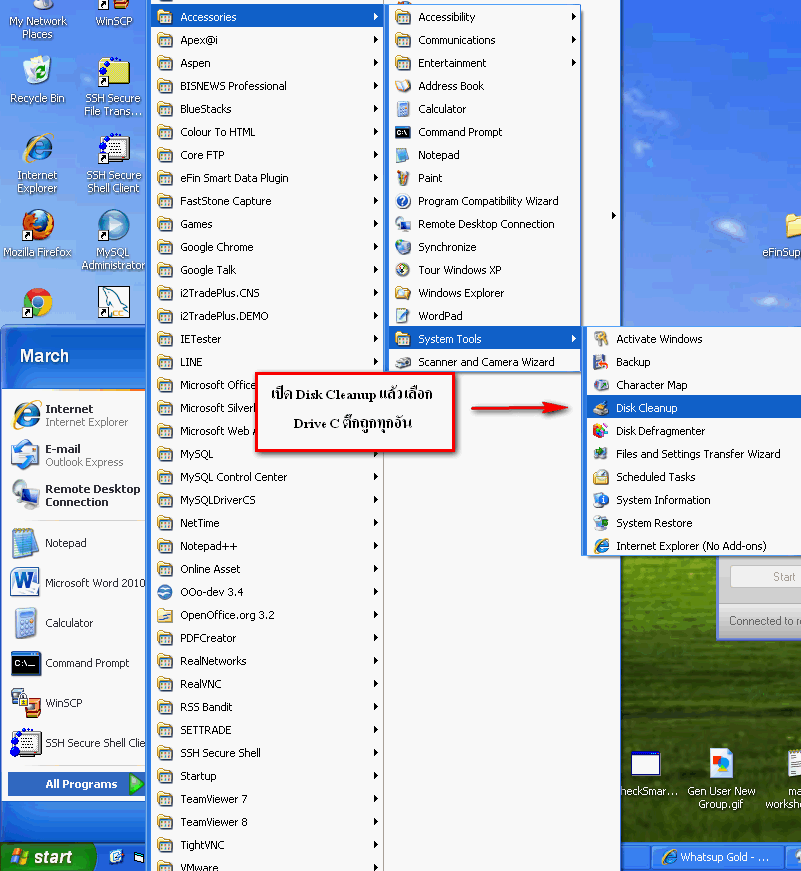
Task: Select the System Tools submenu item
Action: (x=484, y=339)
